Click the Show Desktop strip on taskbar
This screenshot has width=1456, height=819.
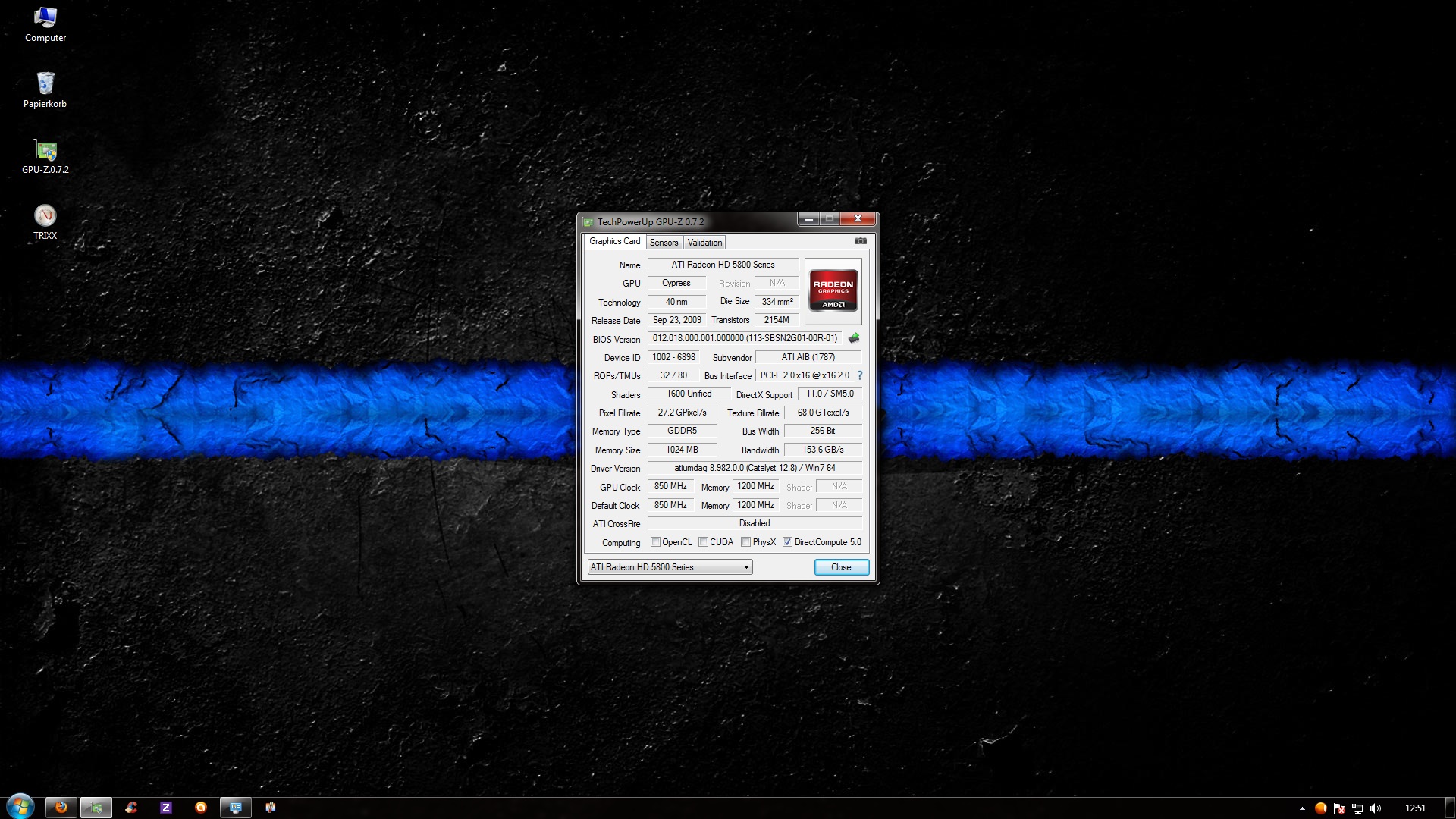coord(1451,808)
